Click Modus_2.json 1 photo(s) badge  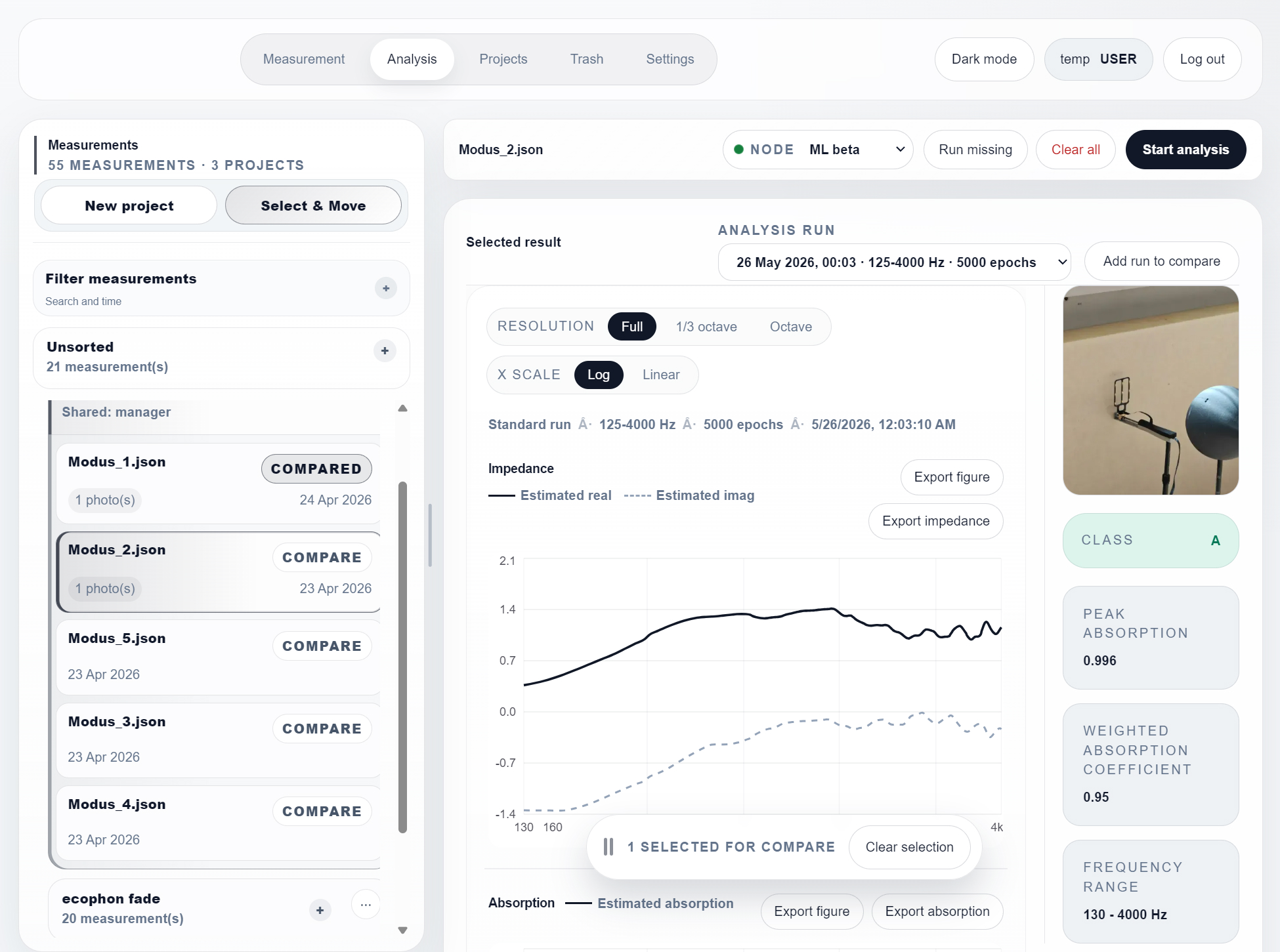point(105,589)
